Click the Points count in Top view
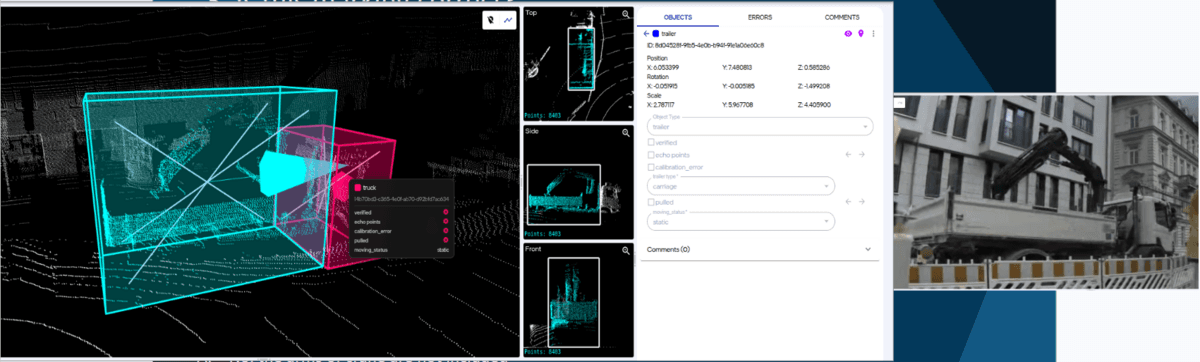 point(542,115)
